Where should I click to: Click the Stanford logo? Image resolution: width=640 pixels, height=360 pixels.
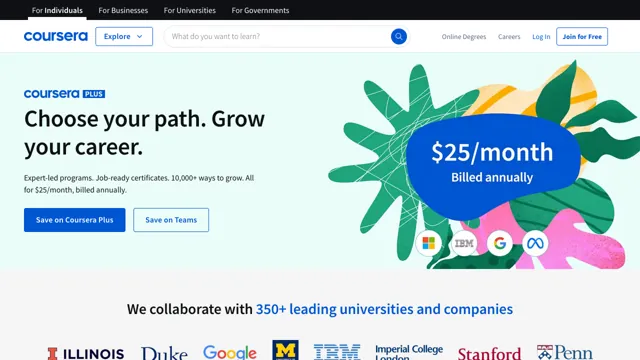coord(489,353)
